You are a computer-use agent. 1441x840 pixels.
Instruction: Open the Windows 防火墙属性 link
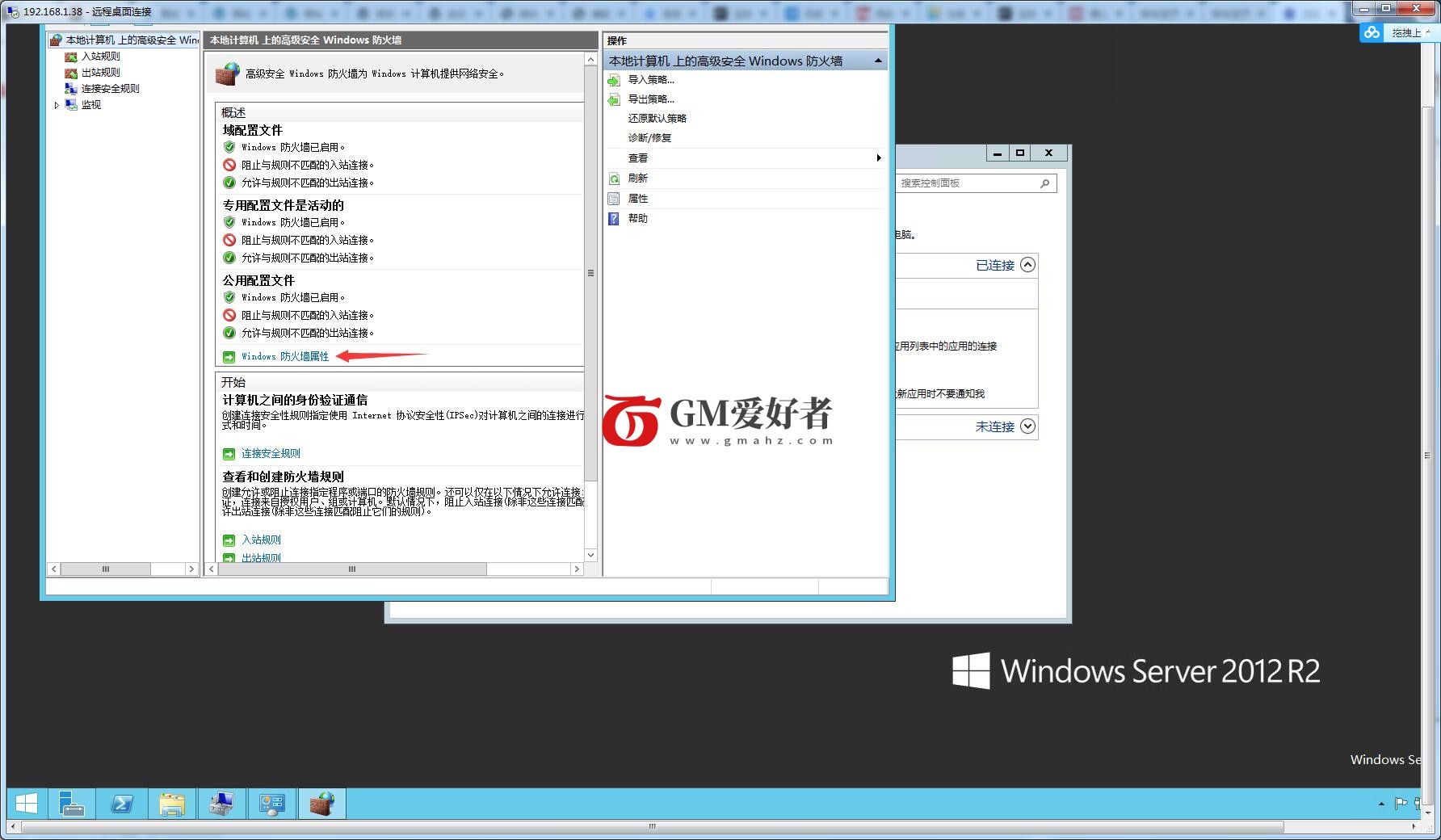click(x=285, y=356)
